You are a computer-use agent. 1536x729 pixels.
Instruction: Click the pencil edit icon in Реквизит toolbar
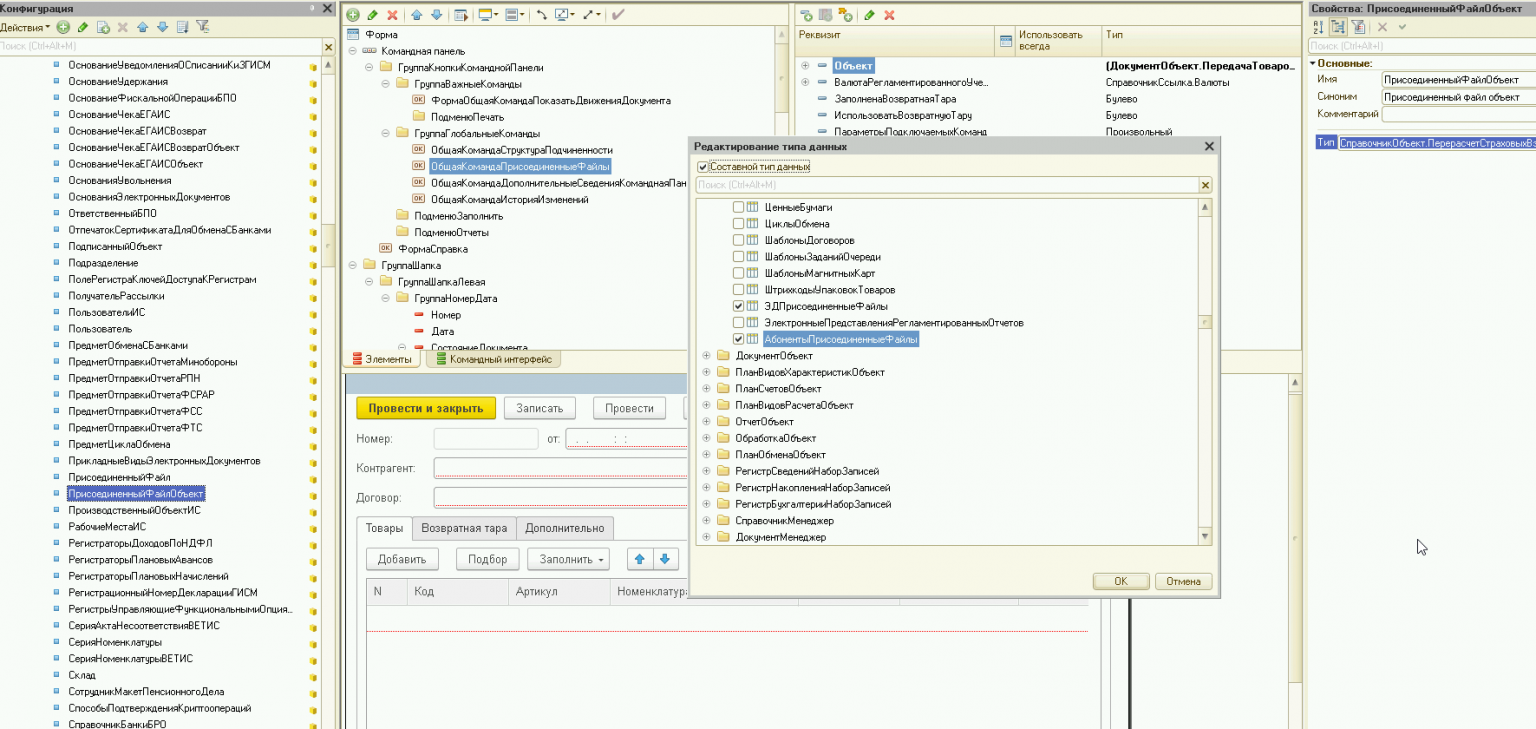coord(870,15)
